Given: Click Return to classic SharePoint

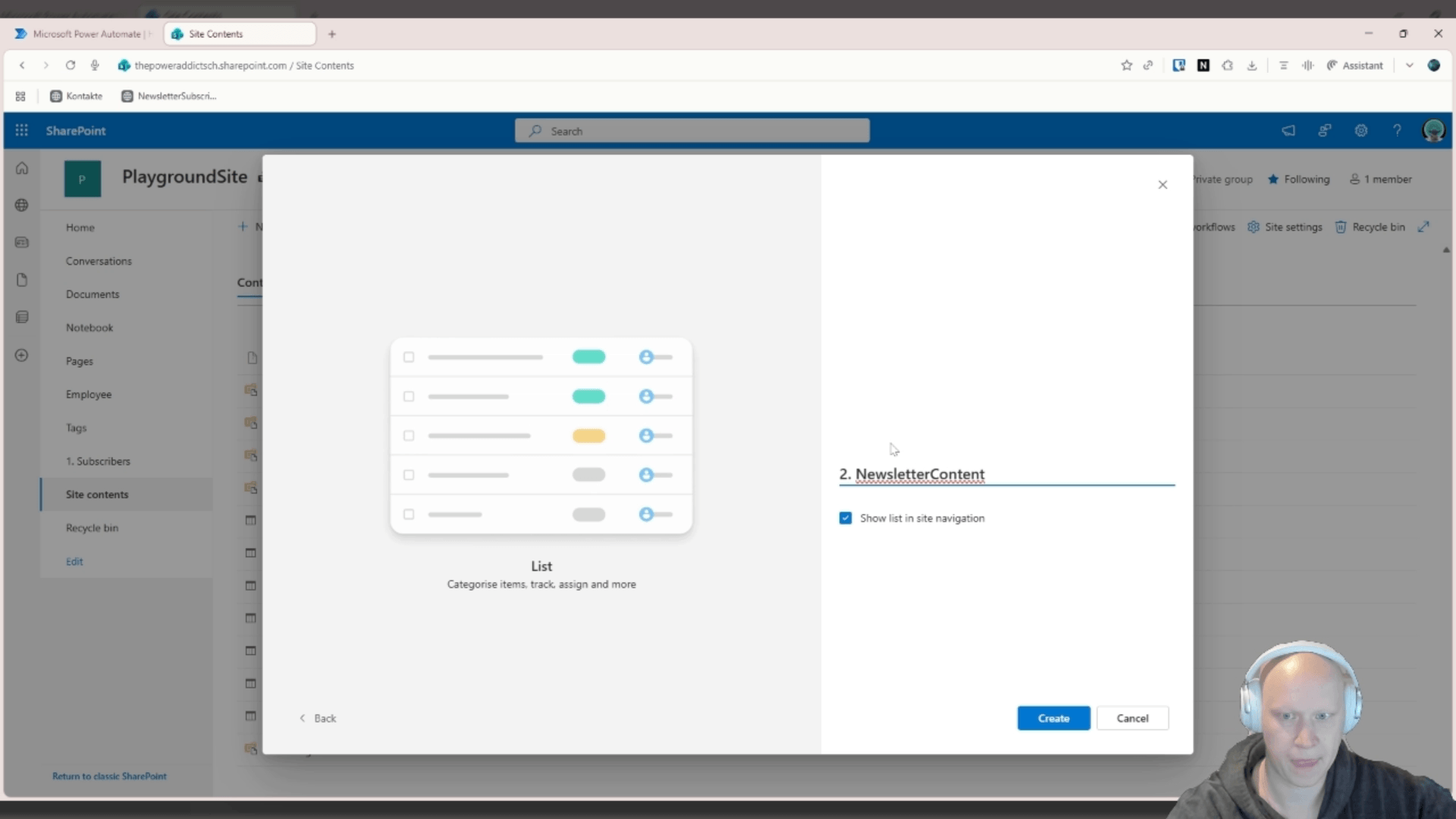Looking at the screenshot, I should click(x=109, y=776).
